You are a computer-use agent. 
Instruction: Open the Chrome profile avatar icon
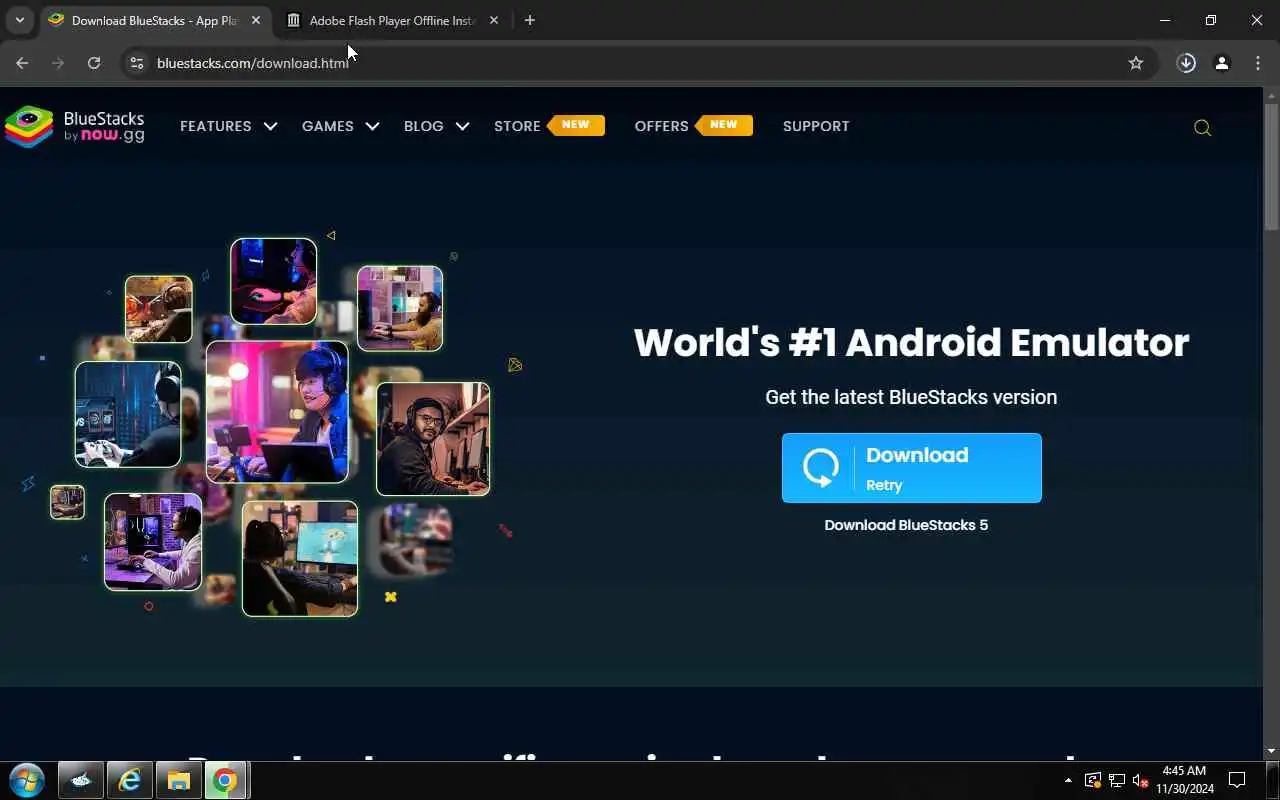pyautogui.click(x=1222, y=63)
